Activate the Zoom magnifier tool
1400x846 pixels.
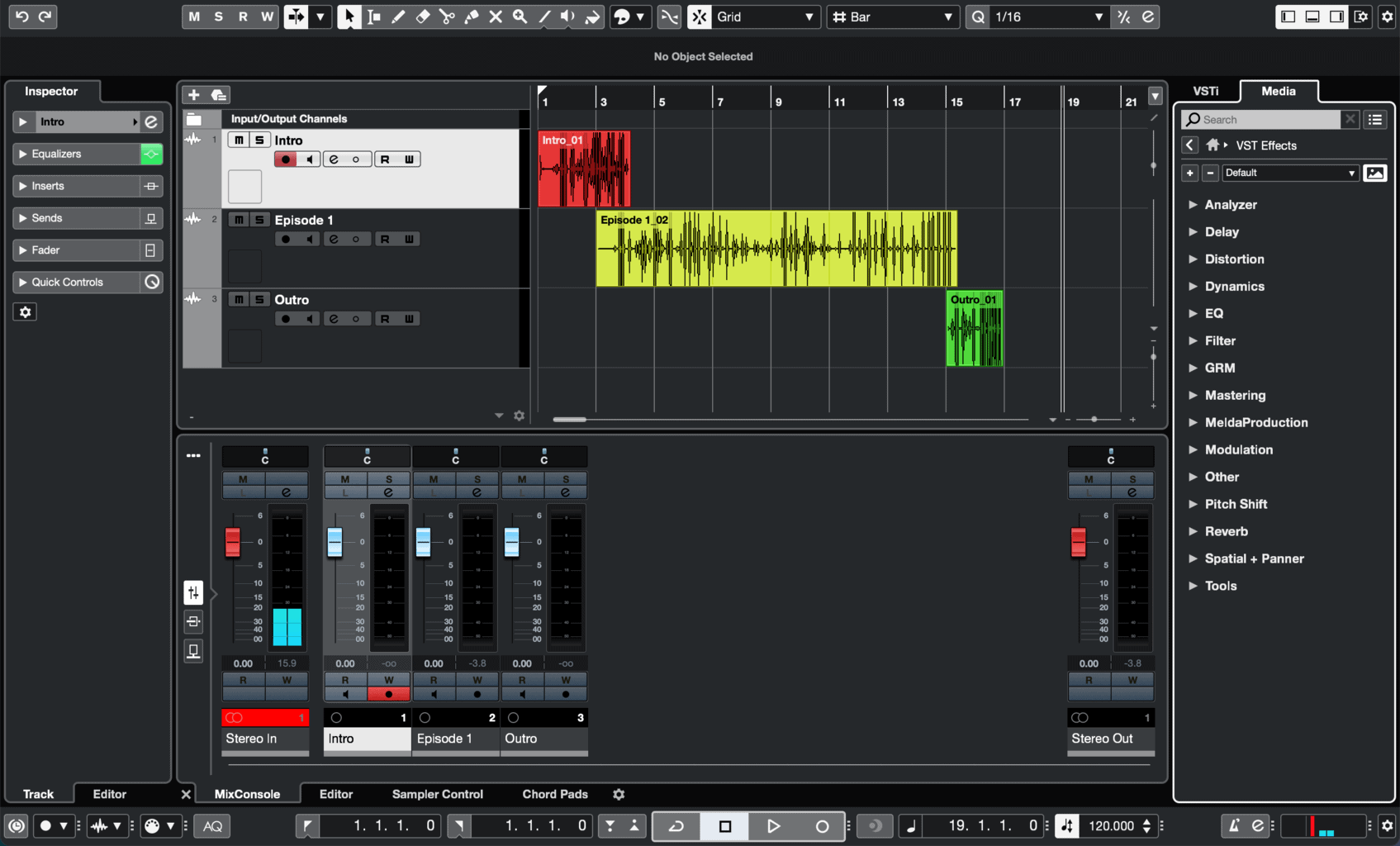pyautogui.click(x=520, y=17)
